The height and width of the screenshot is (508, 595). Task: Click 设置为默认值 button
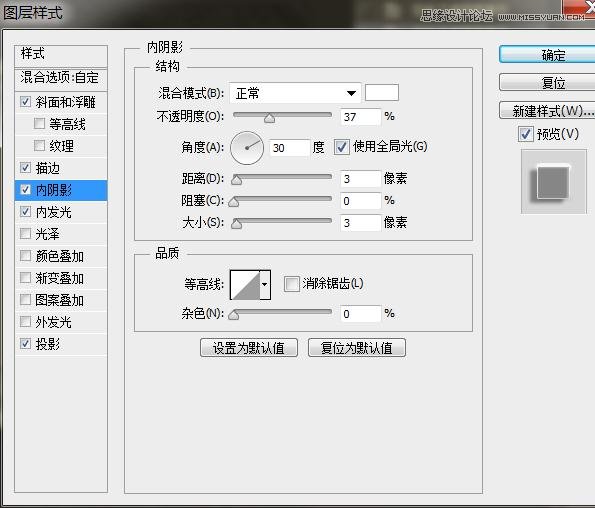coord(249,348)
